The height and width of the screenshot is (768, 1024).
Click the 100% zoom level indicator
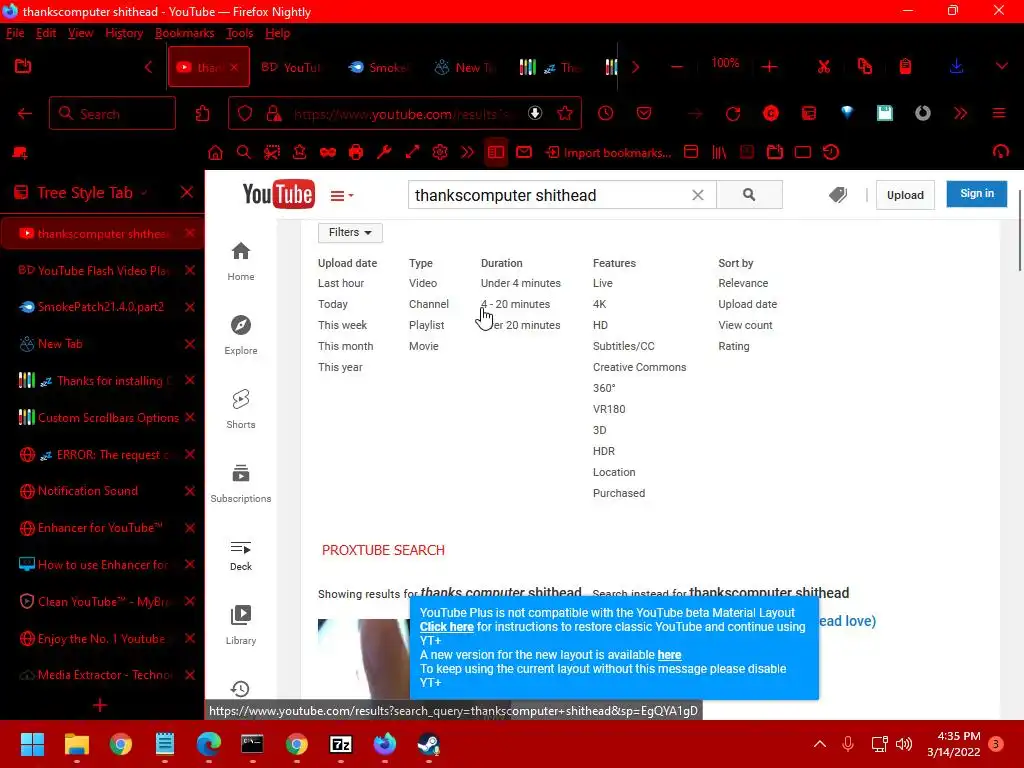click(725, 63)
